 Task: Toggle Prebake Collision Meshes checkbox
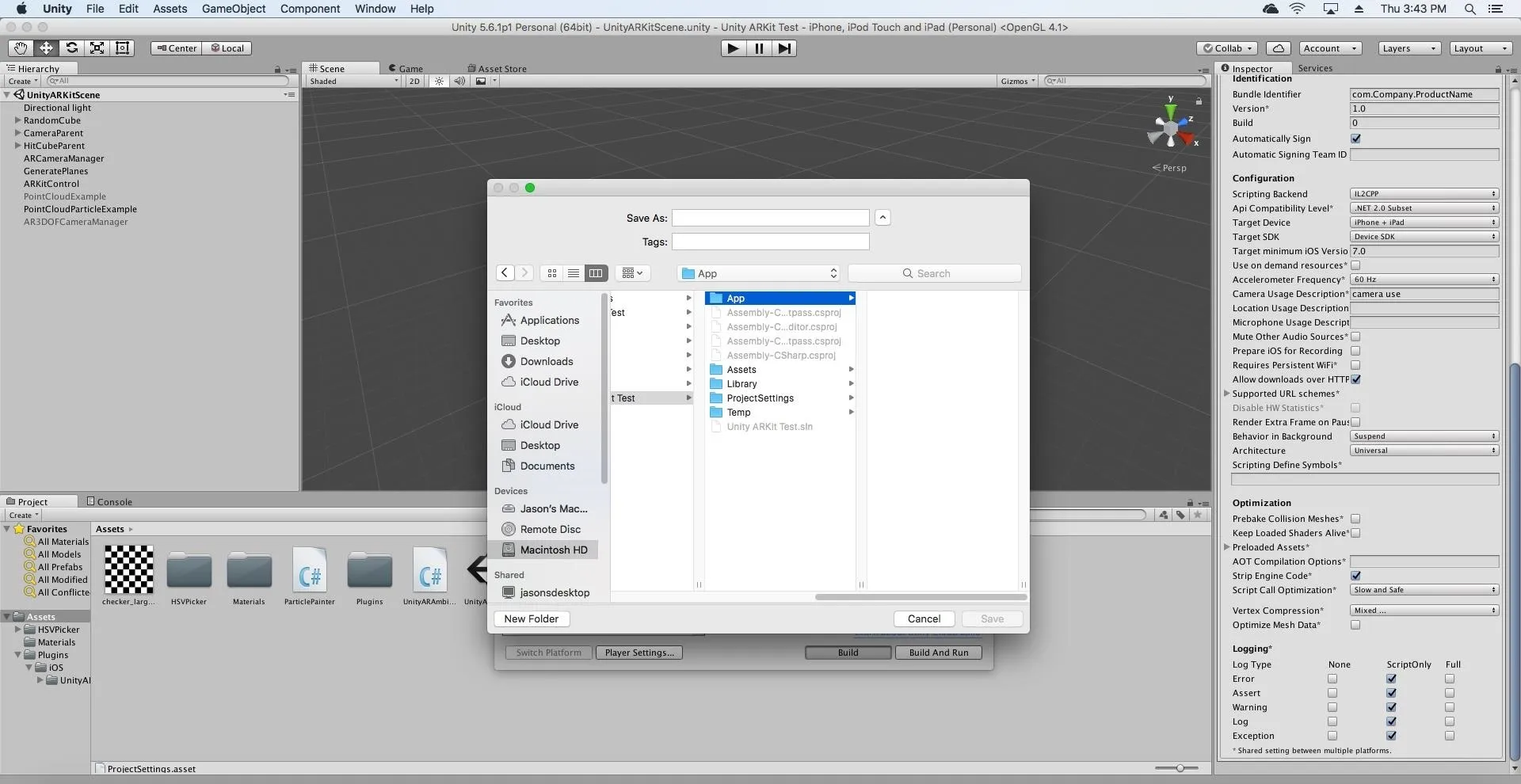tap(1355, 519)
